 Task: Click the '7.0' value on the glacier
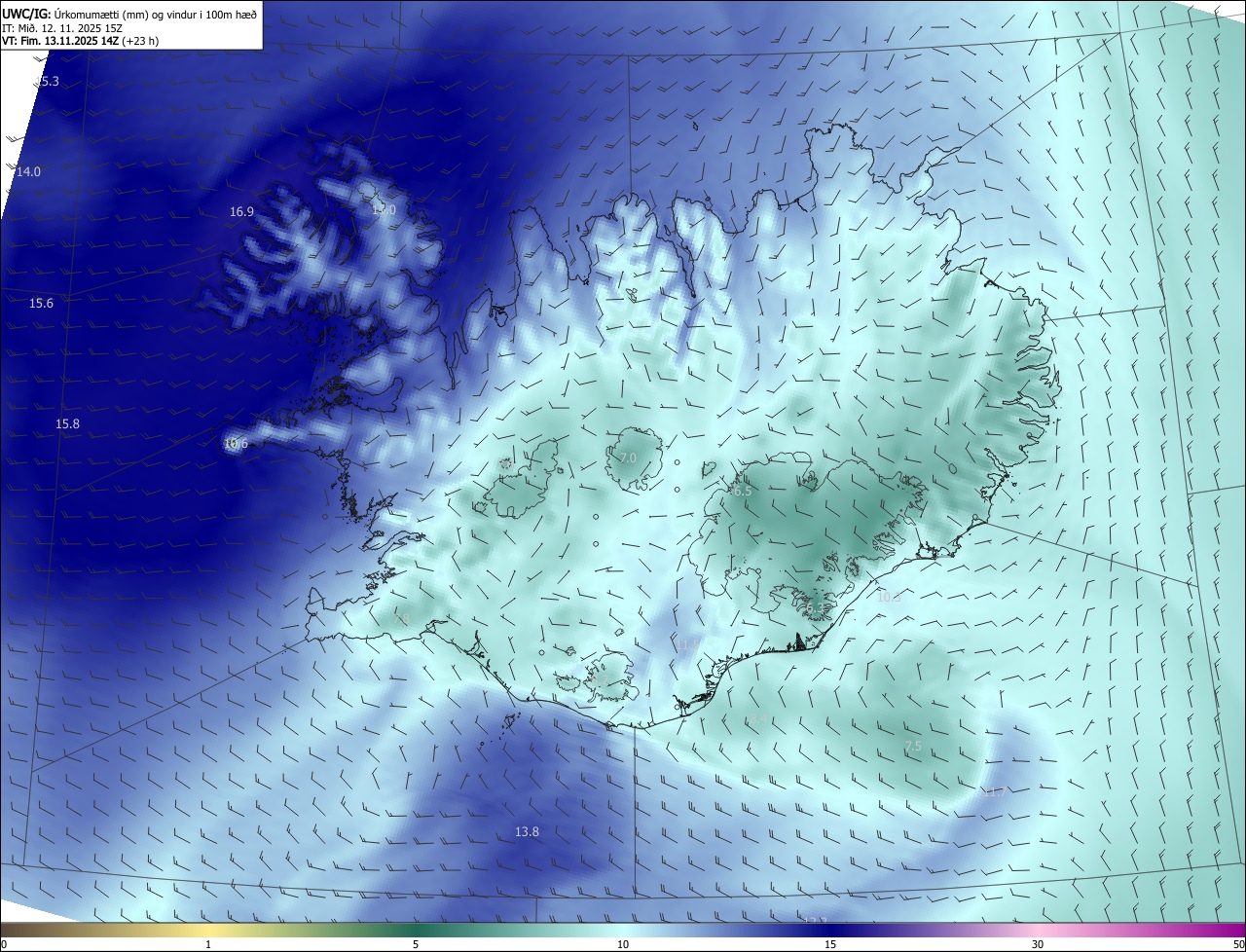pos(628,458)
